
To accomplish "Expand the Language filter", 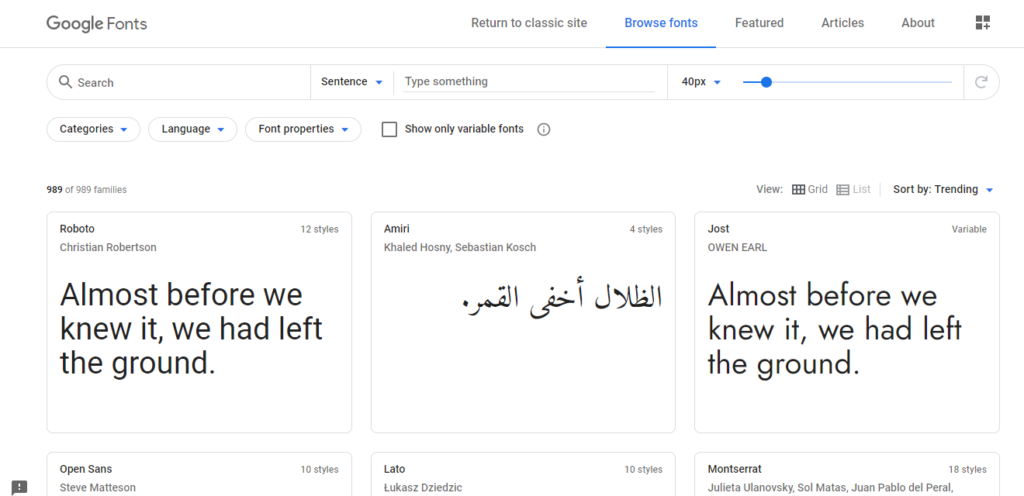I will point(193,129).
